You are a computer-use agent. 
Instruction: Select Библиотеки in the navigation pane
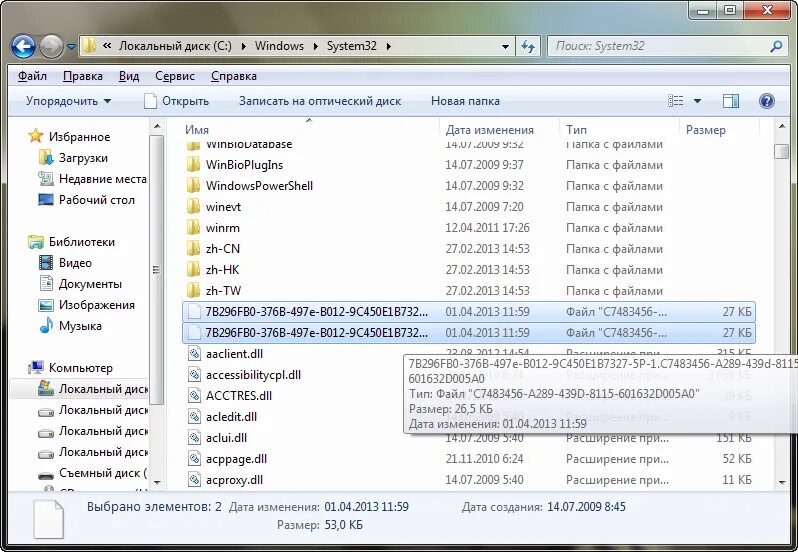[82, 242]
